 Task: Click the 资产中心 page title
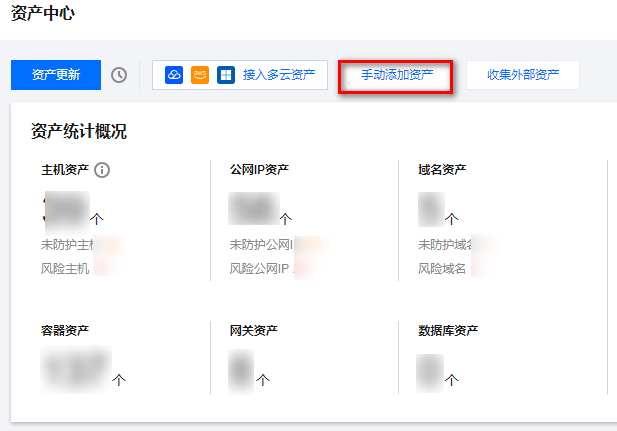coord(42,13)
